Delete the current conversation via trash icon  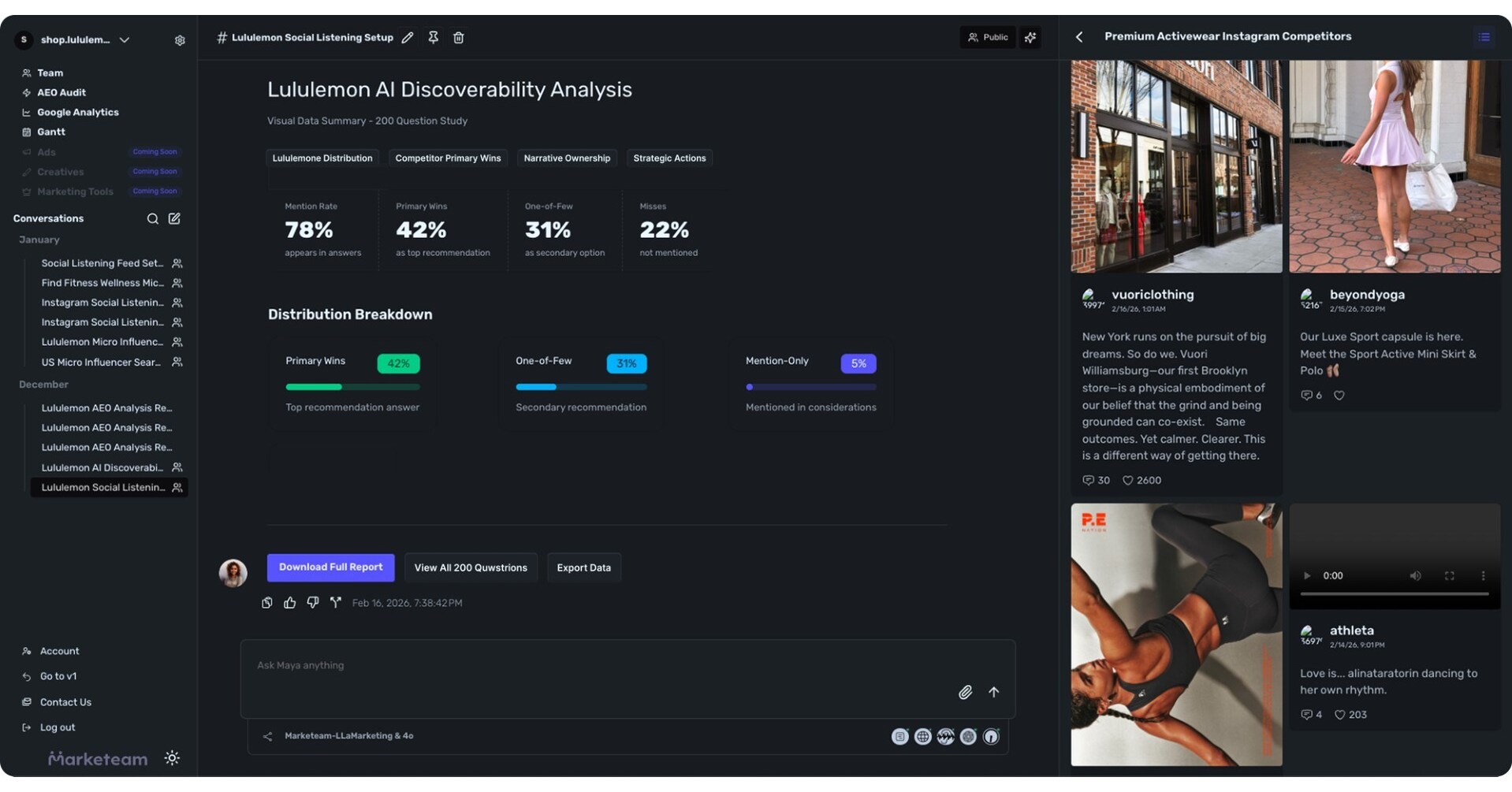(x=458, y=37)
